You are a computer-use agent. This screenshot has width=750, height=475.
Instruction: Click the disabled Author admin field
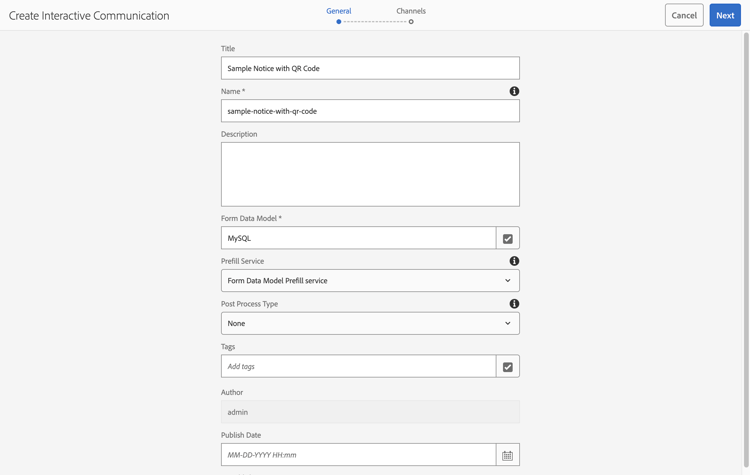[370, 412]
